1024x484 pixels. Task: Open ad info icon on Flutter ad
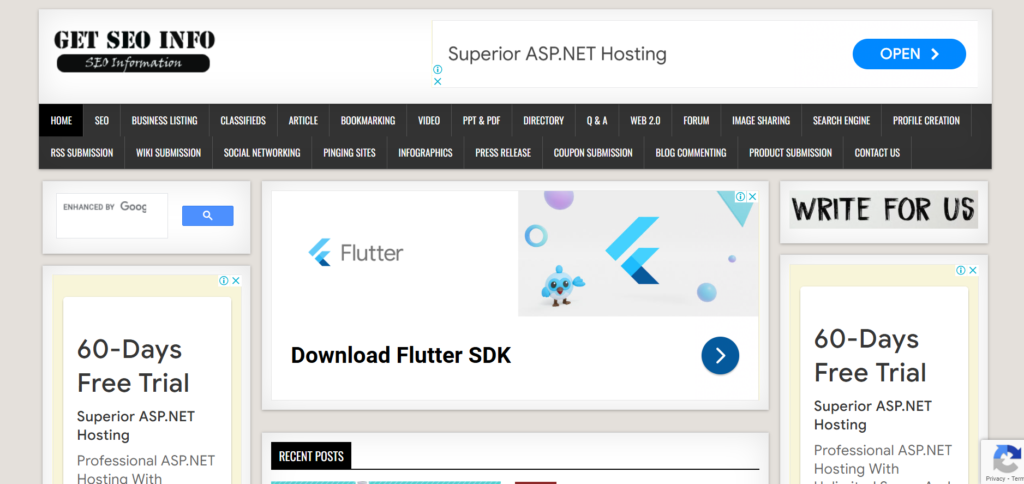coord(741,197)
